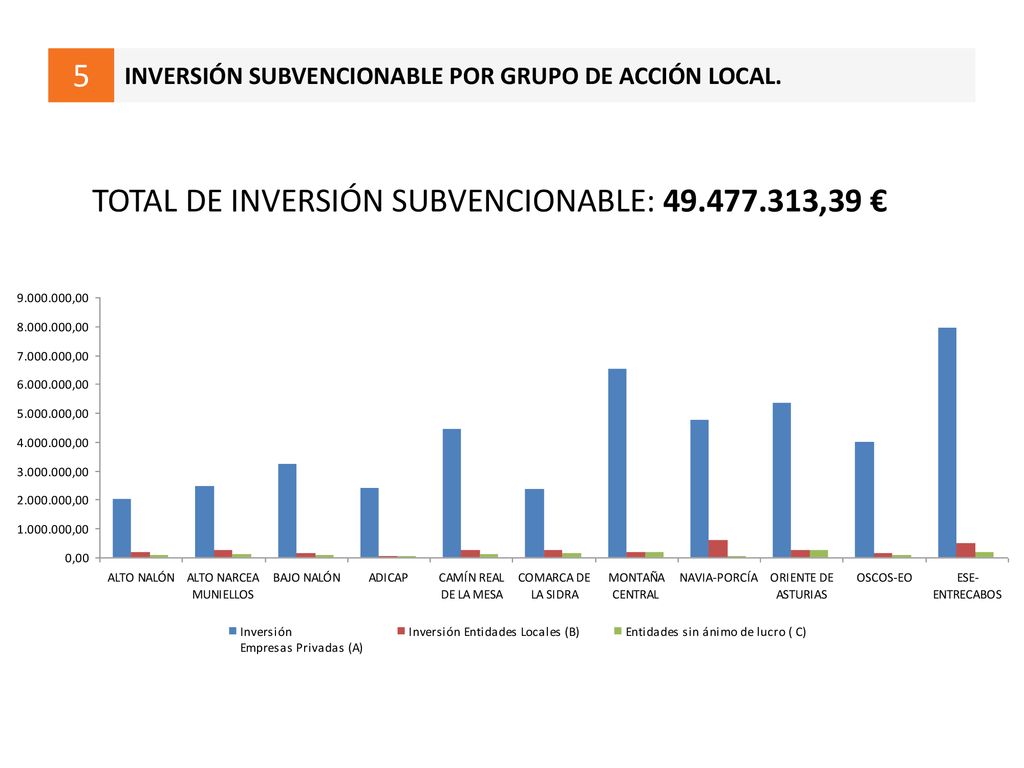Click the 9.000.000,00 y-axis value
1024x768 pixels.
(53, 298)
